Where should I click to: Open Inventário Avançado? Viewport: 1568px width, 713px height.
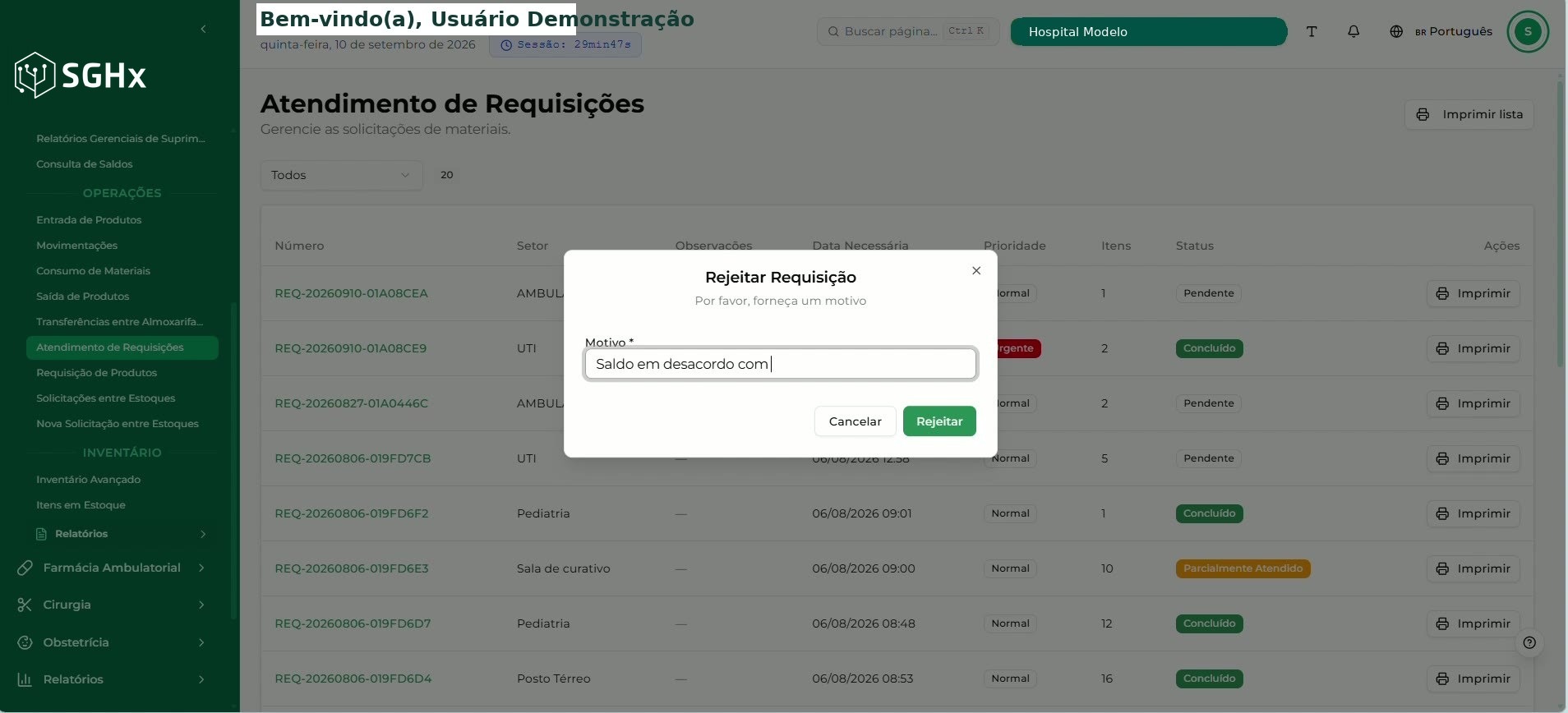click(89, 480)
